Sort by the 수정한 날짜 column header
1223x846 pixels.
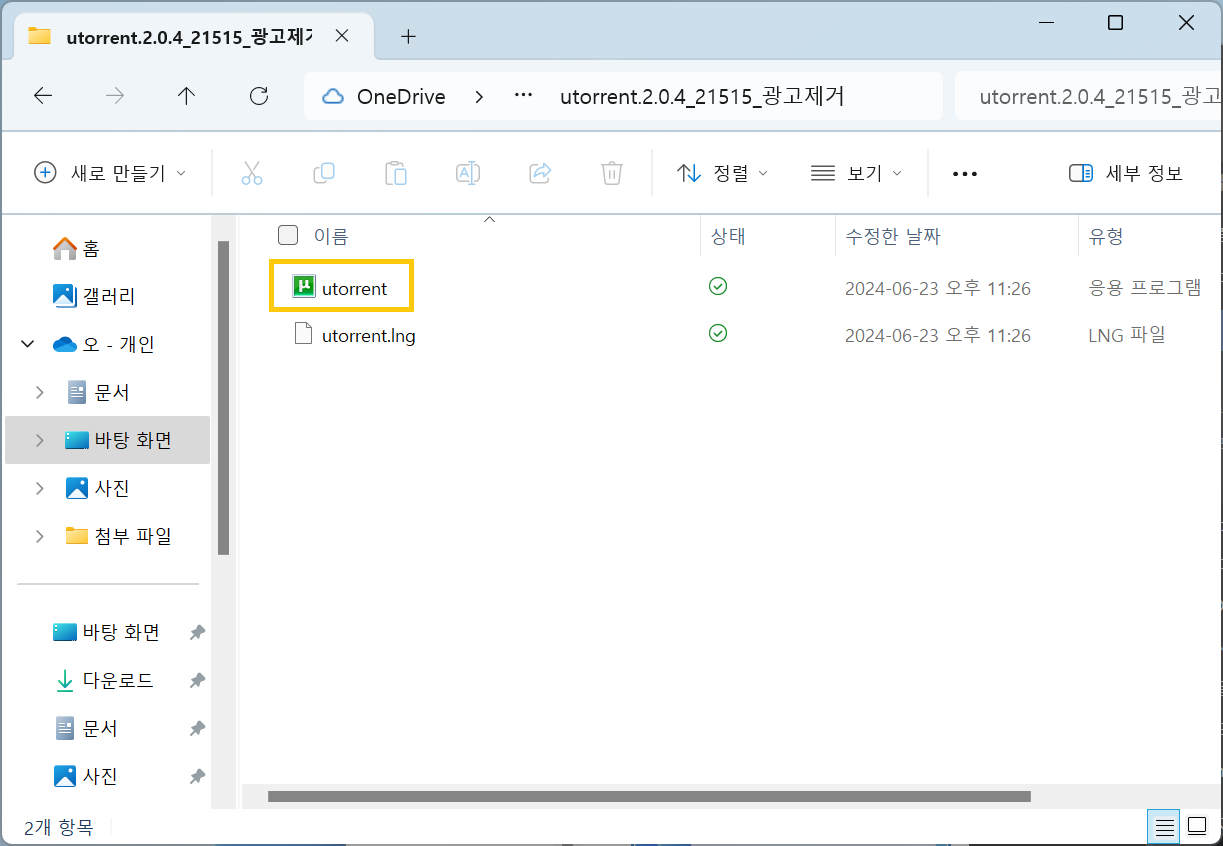click(893, 237)
